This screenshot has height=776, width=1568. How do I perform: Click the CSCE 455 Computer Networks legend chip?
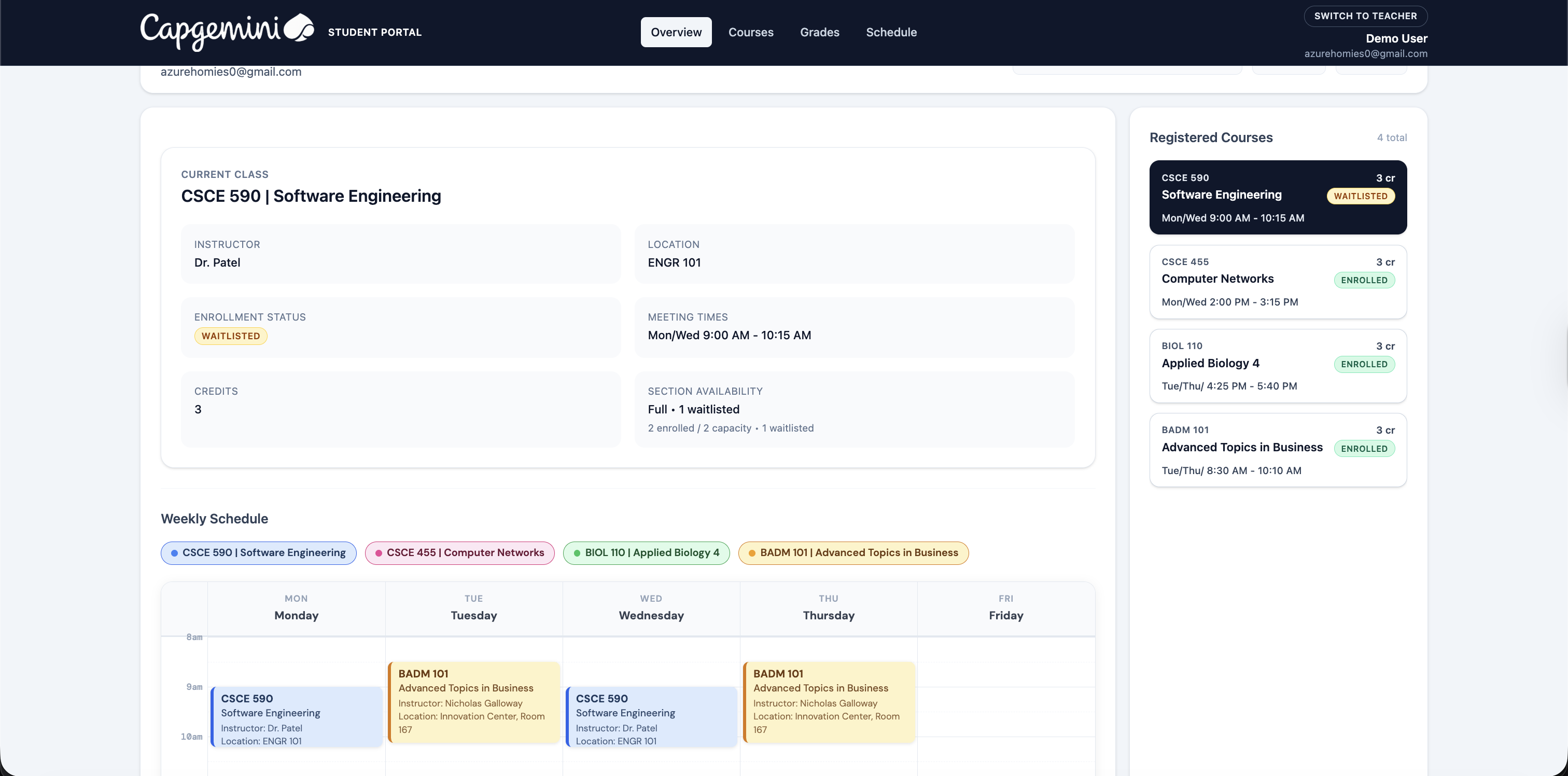tap(459, 553)
